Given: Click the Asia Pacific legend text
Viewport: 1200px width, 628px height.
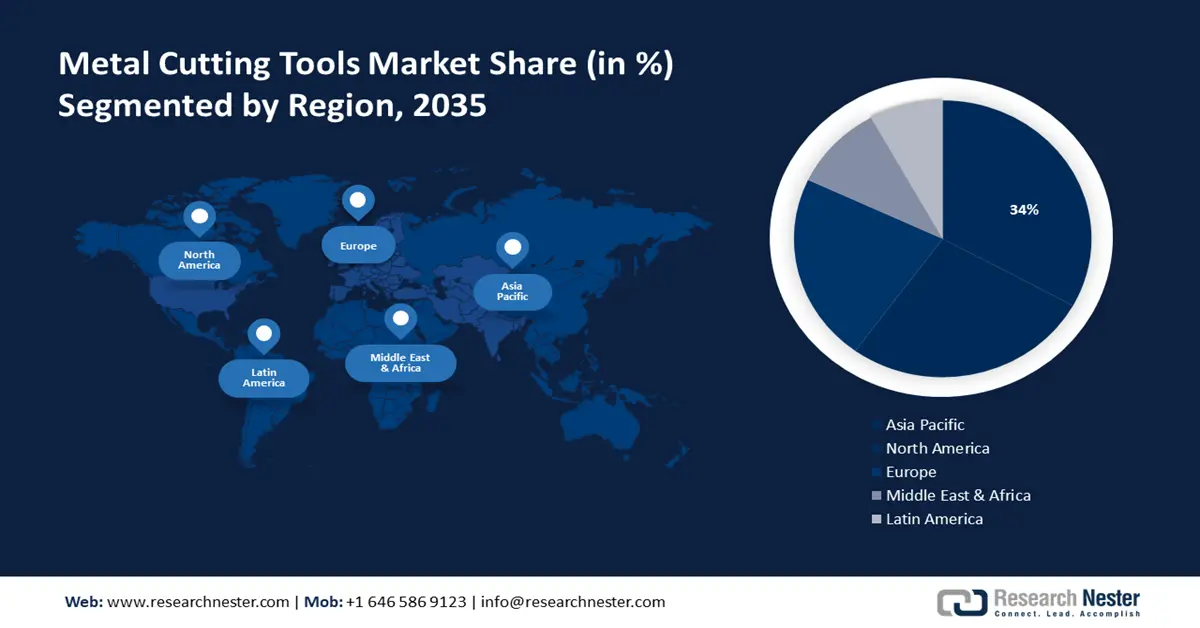Looking at the screenshot, I should (925, 425).
